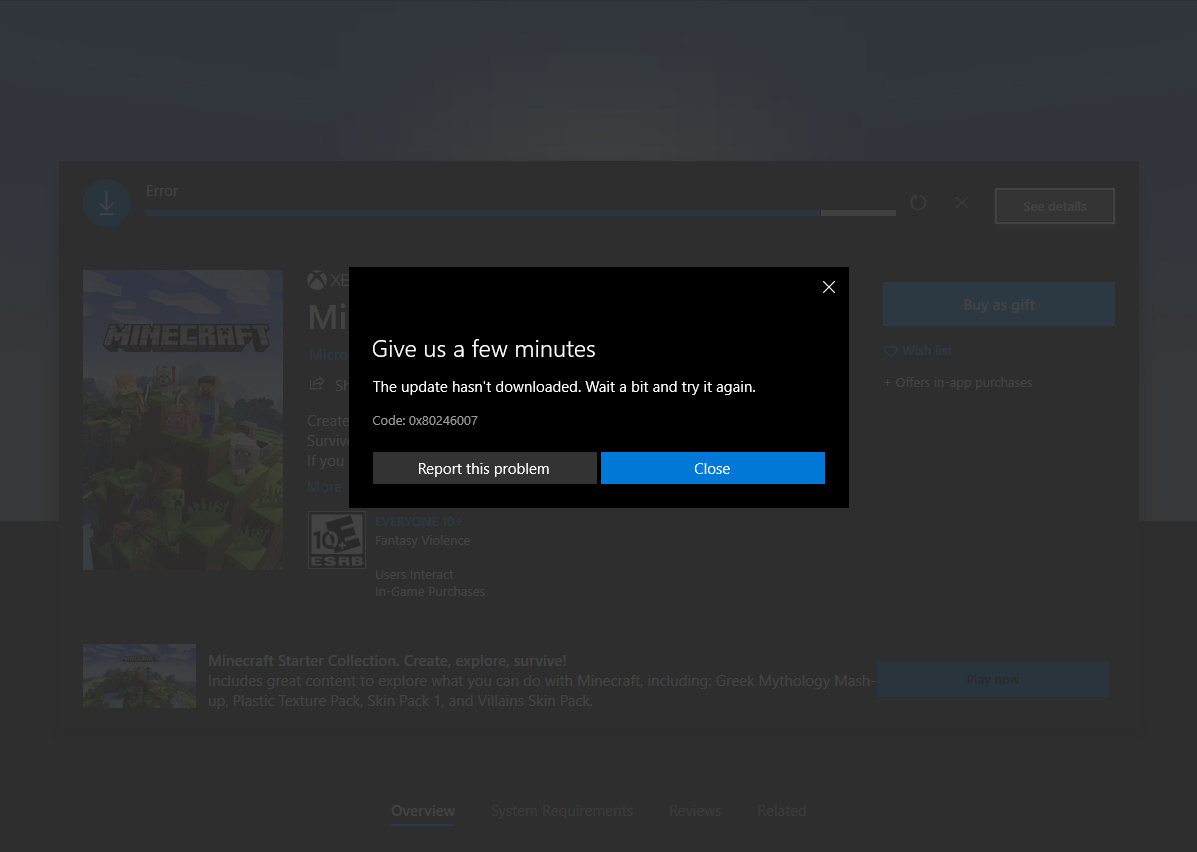Screen dimensions: 1197x852
Task: Click the download arrow circle icon
Action: point(107,203)
